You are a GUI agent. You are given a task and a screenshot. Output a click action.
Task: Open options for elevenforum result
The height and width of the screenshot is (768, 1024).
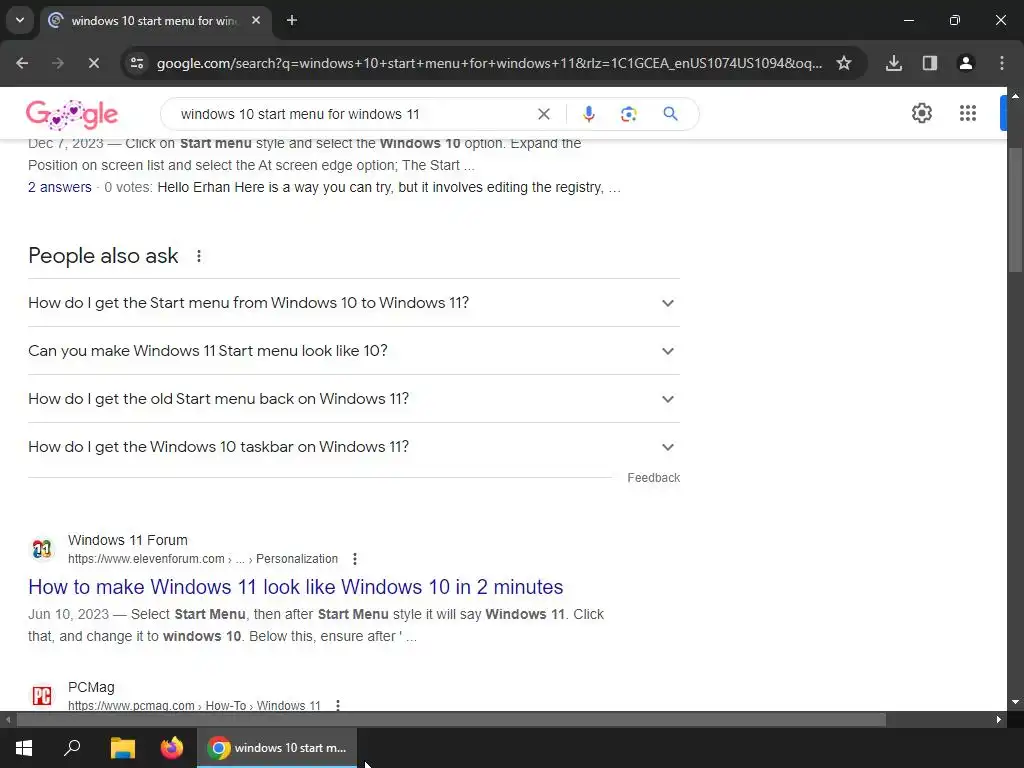click(355, 559)
